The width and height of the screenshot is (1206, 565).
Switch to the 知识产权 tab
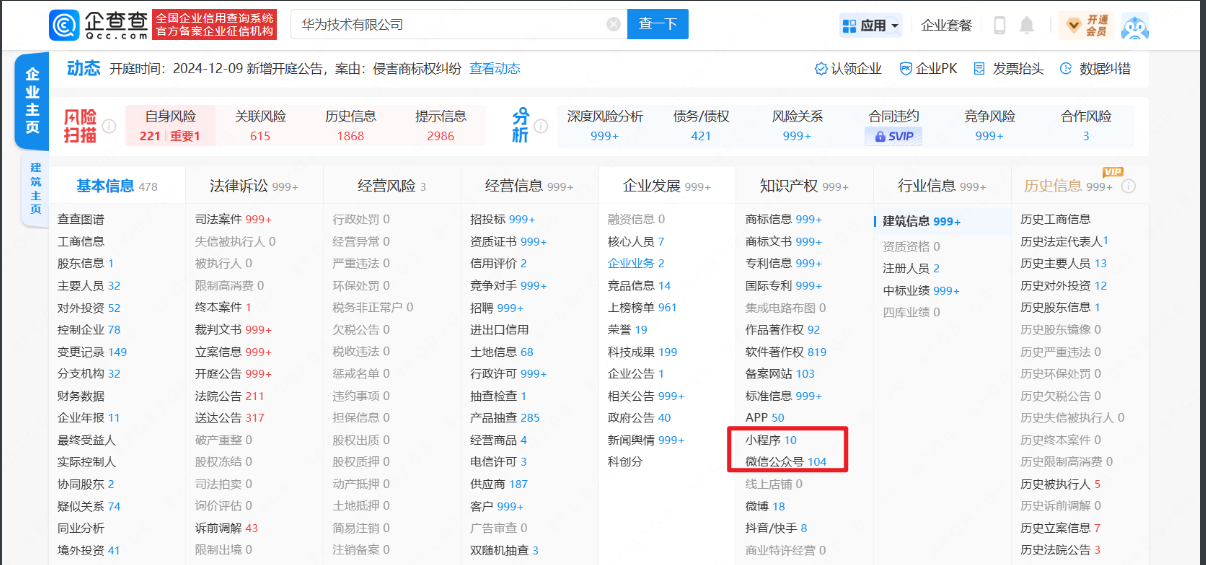coord(804,186)
